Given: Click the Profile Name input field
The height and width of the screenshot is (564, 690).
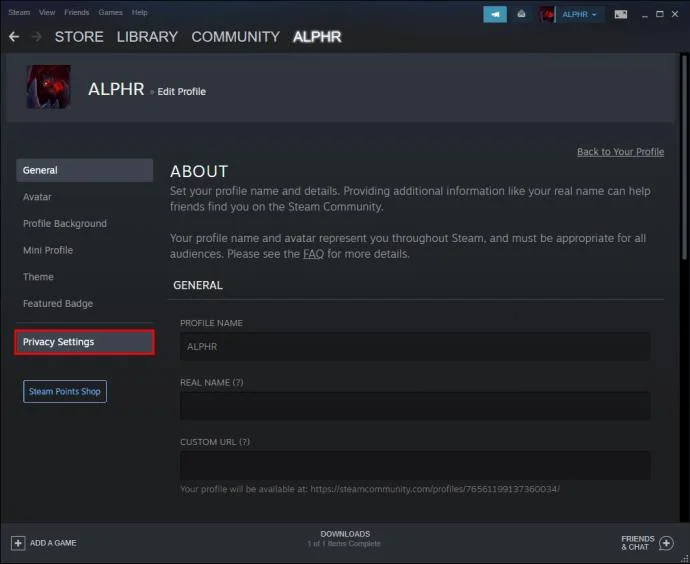Looking at the screenshot, I should tap(415, 347).
